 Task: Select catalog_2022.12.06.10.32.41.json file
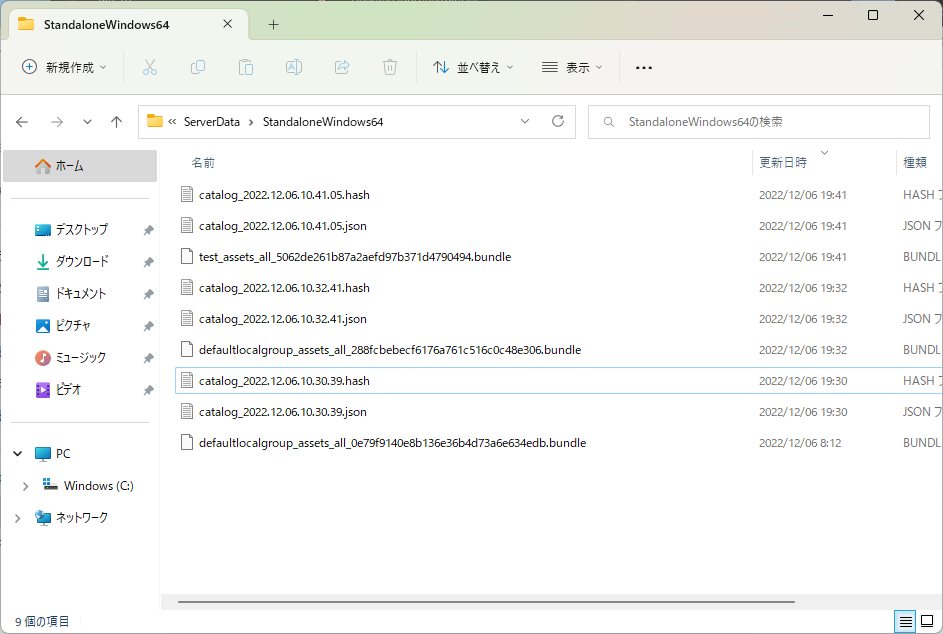click(x=559, y=319)
